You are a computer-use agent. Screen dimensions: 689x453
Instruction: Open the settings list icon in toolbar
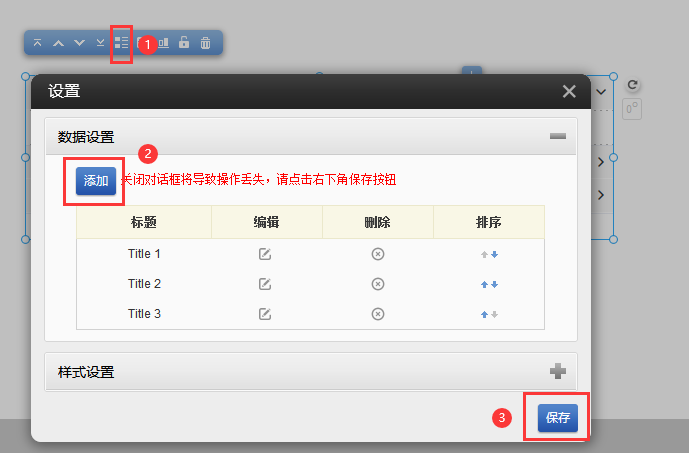point(121,43)
